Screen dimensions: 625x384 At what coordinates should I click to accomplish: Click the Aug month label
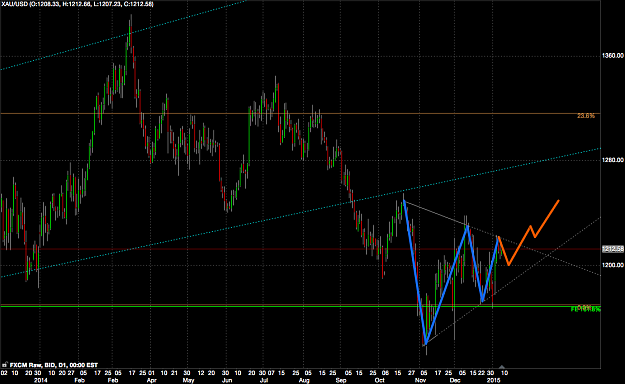tap(304, 380)
